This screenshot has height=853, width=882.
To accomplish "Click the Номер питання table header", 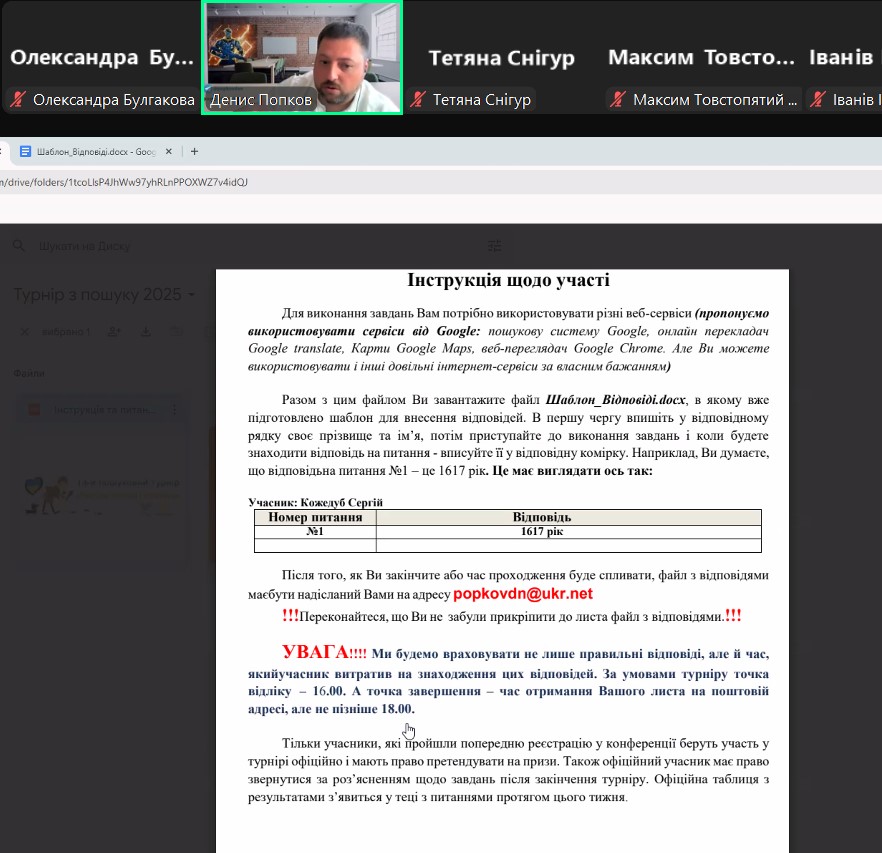I will coord(315,517).
